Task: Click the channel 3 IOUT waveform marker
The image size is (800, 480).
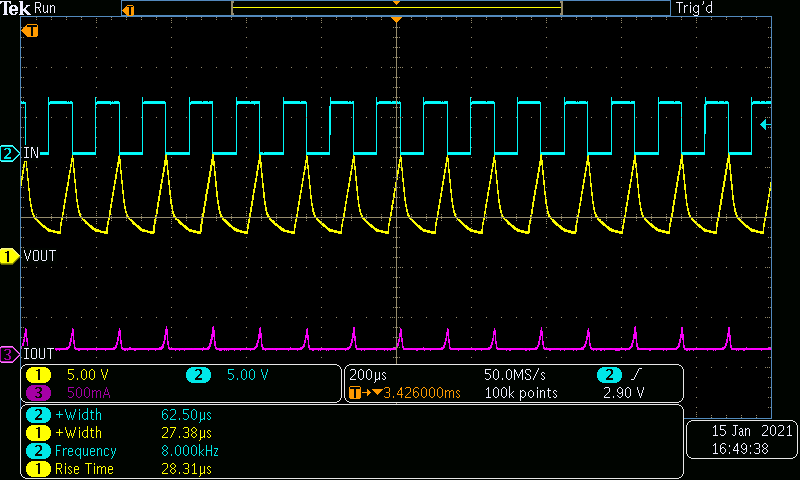Action: [10, 354]
